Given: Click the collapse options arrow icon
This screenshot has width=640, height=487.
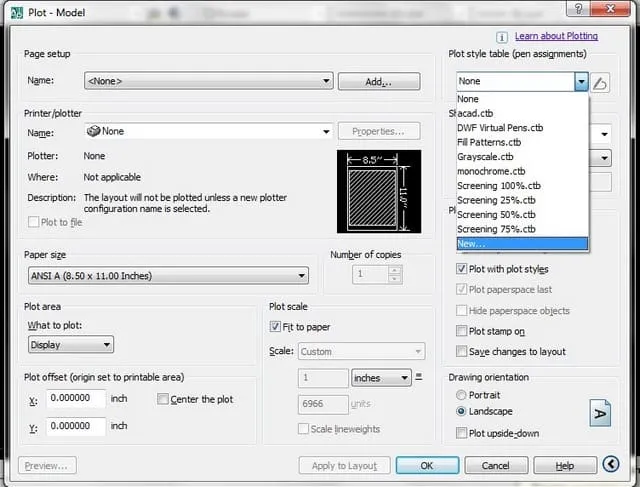Looking at the screenshot, I should coord(611,464).
